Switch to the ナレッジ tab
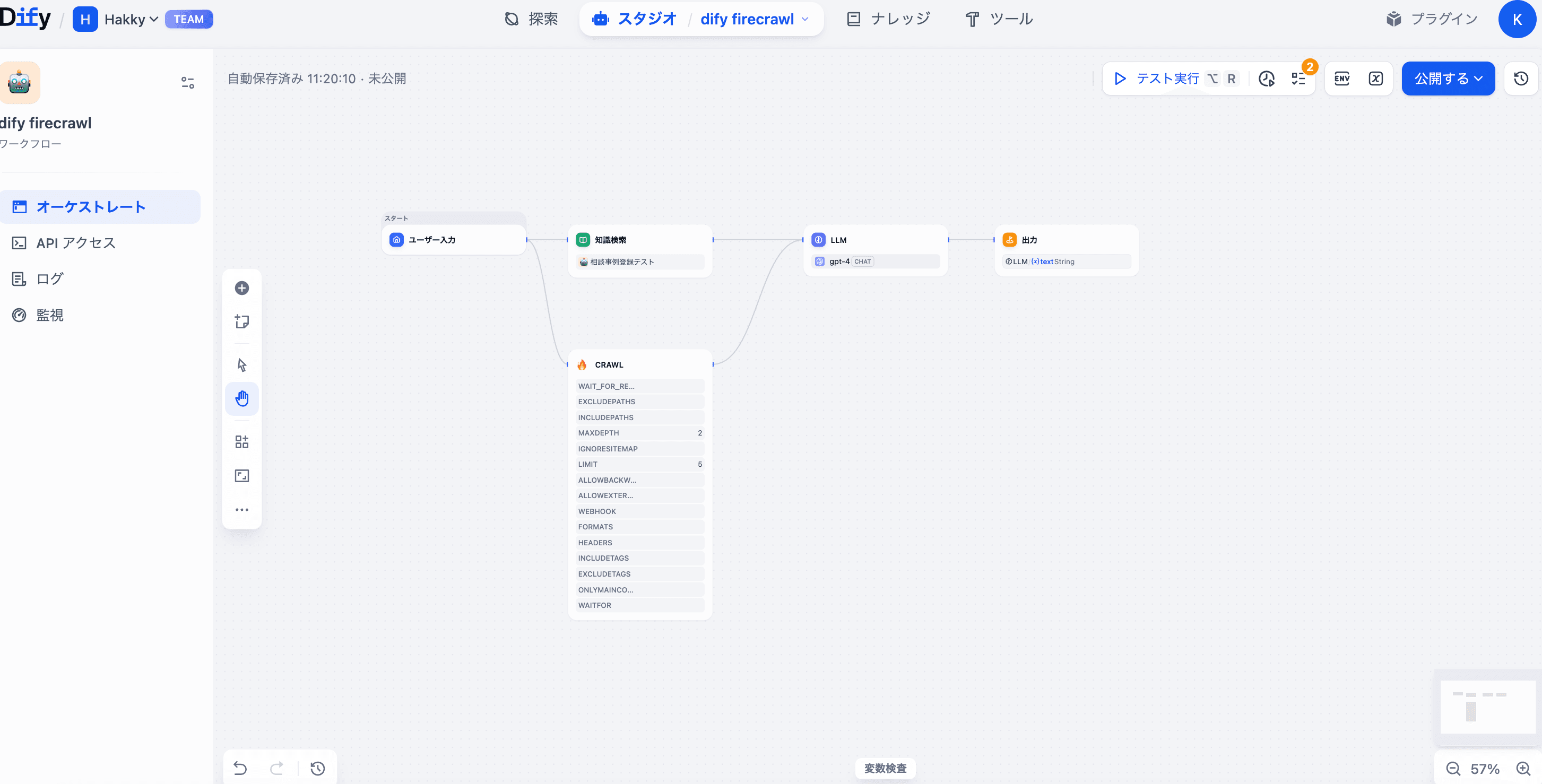The image size is (1542, 784). click(x=888, y=19)
